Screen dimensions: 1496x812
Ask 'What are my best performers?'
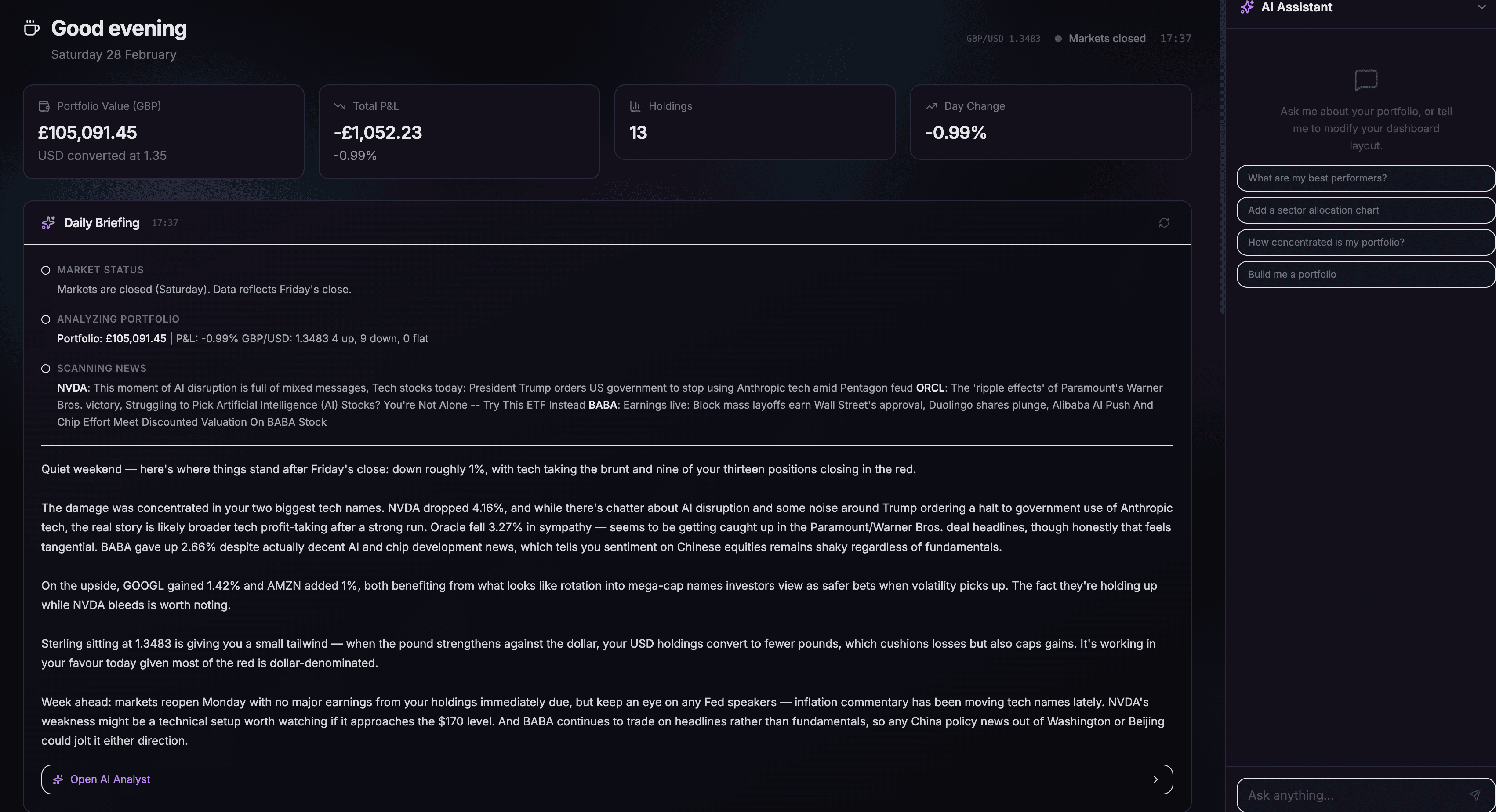pyautogui.click(x=1365, y=178)
